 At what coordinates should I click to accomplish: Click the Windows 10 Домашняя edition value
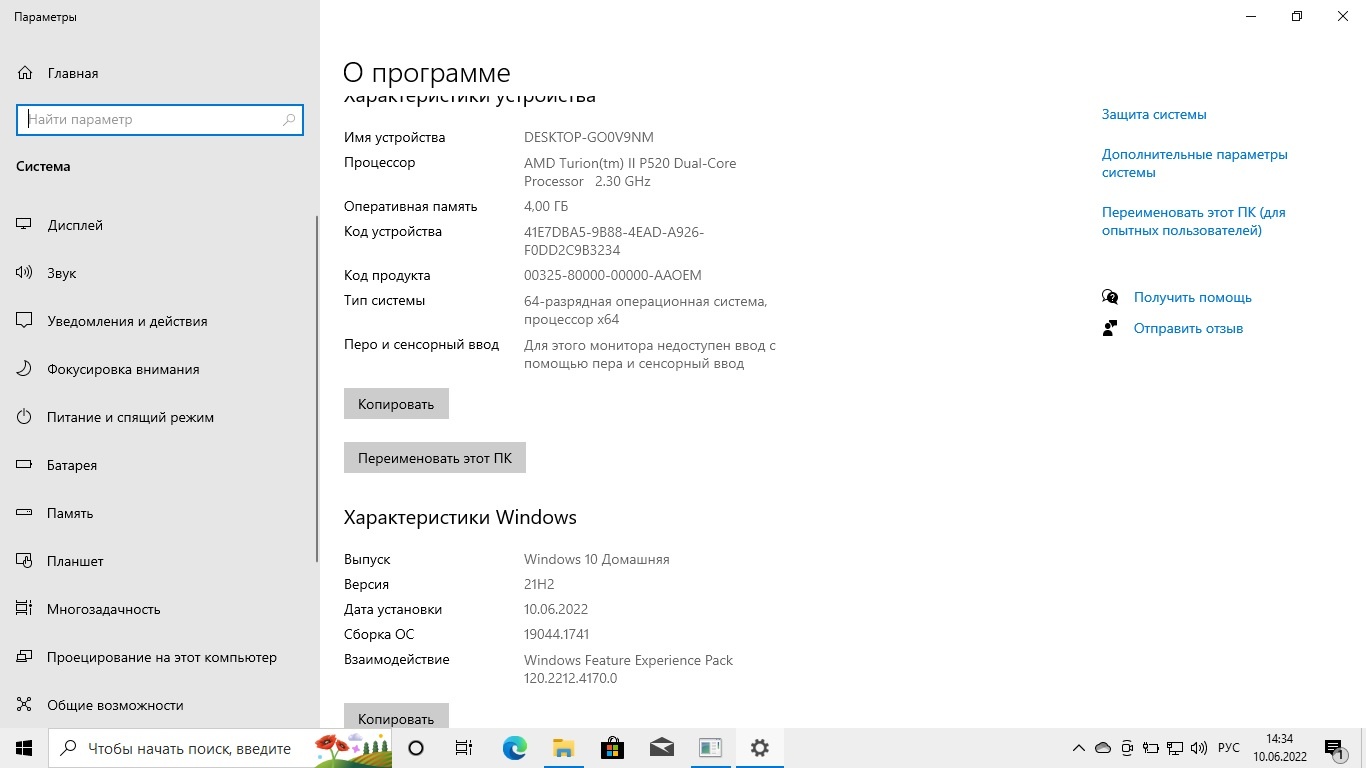(597, 559)
